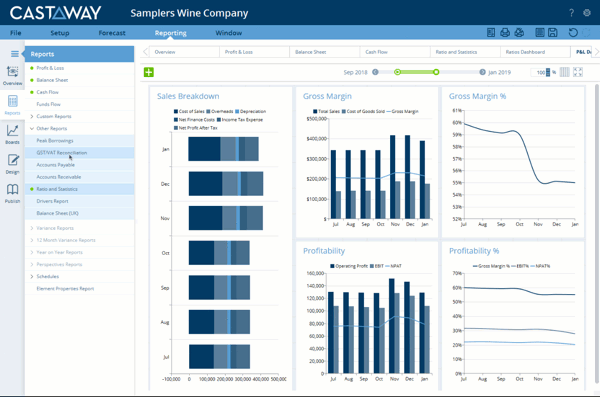Viewport: 600px width, 397px height.
Task: Click the Reports panel header
Action: [80, 54]
